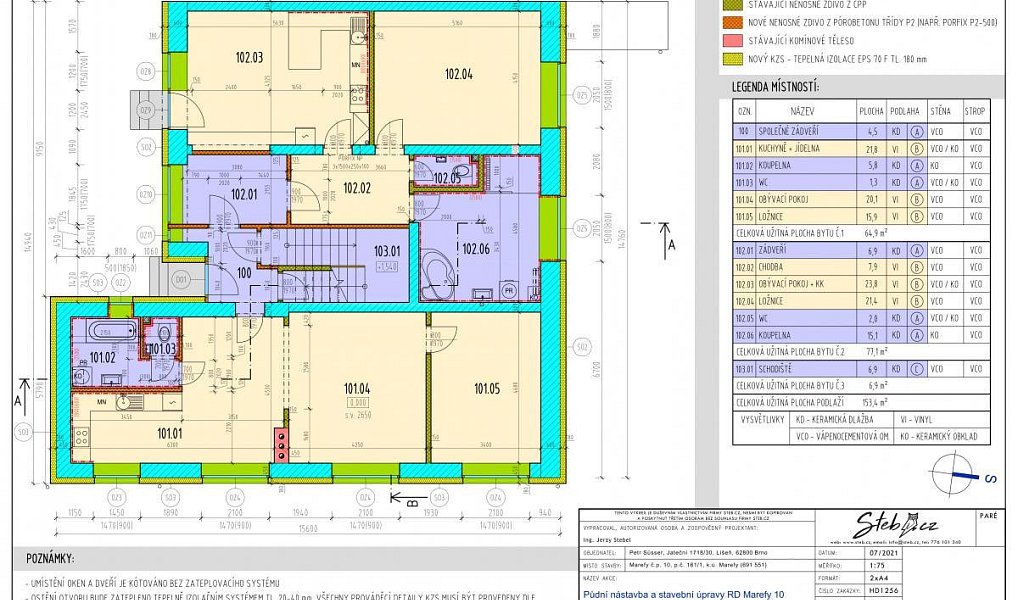Click the toilet symbol in room 101.03
Image resolution: width=1018 pixels, height=600 pixels.
point(164,334)
